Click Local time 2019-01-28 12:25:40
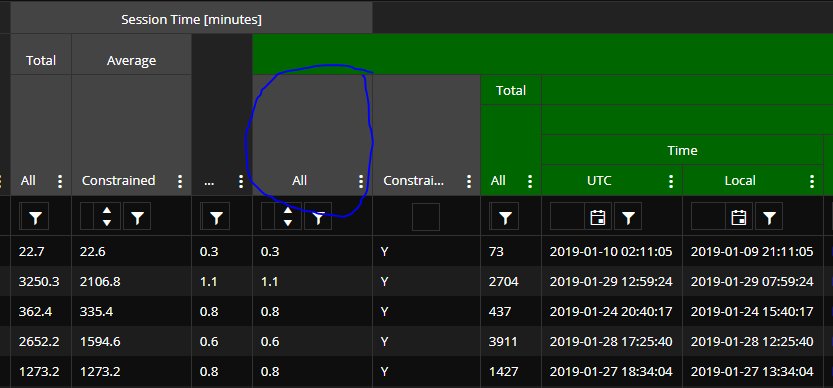The image size is (833, 388). [752, 341]
